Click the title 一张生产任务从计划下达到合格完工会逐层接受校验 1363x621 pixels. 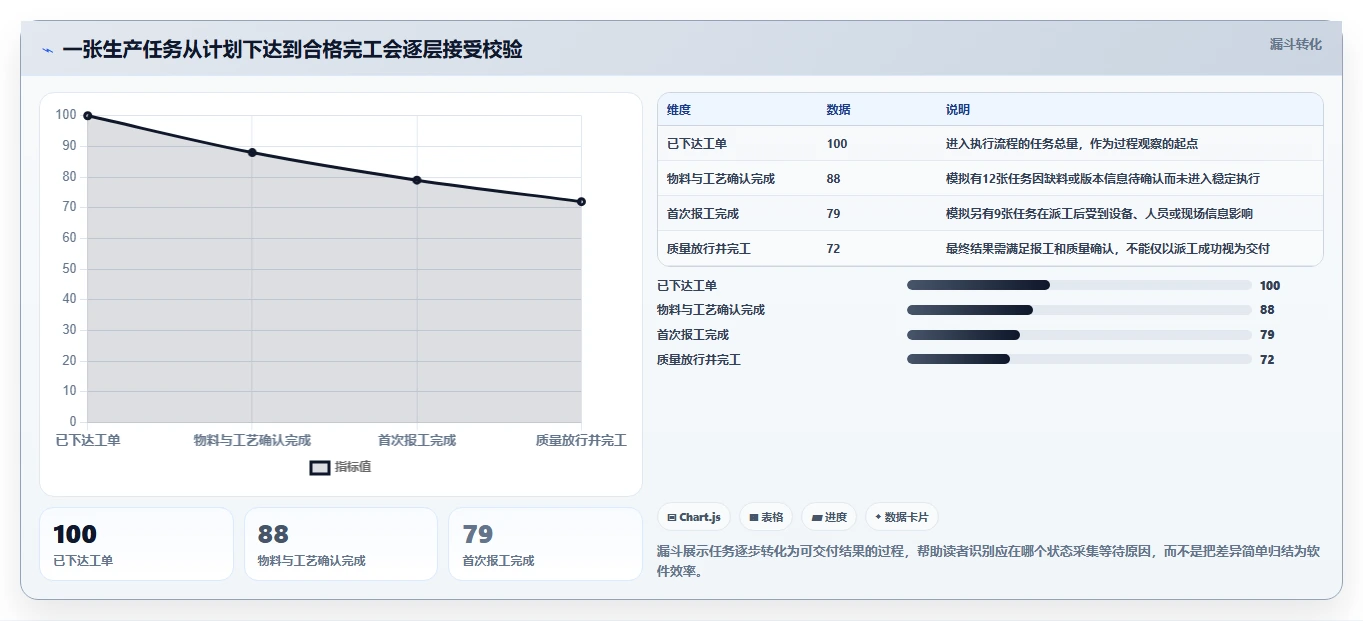click(x=292, y=50)
